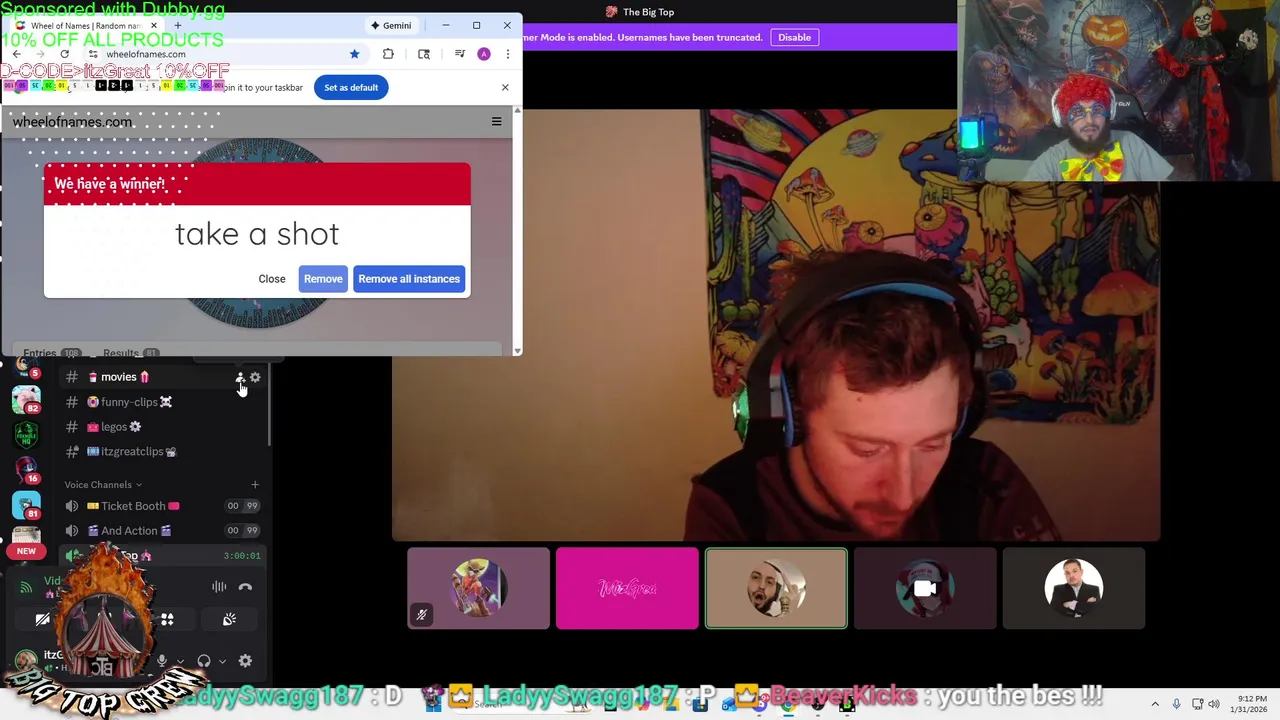Close the 'We have a winner' dialog
This screenshot has height=720, width=1280.
coord(272,279)
